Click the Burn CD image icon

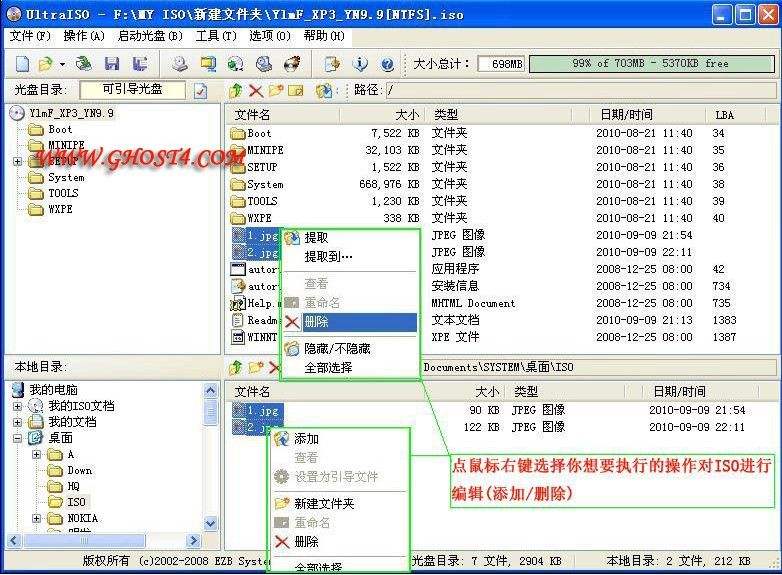coord(292,64)
